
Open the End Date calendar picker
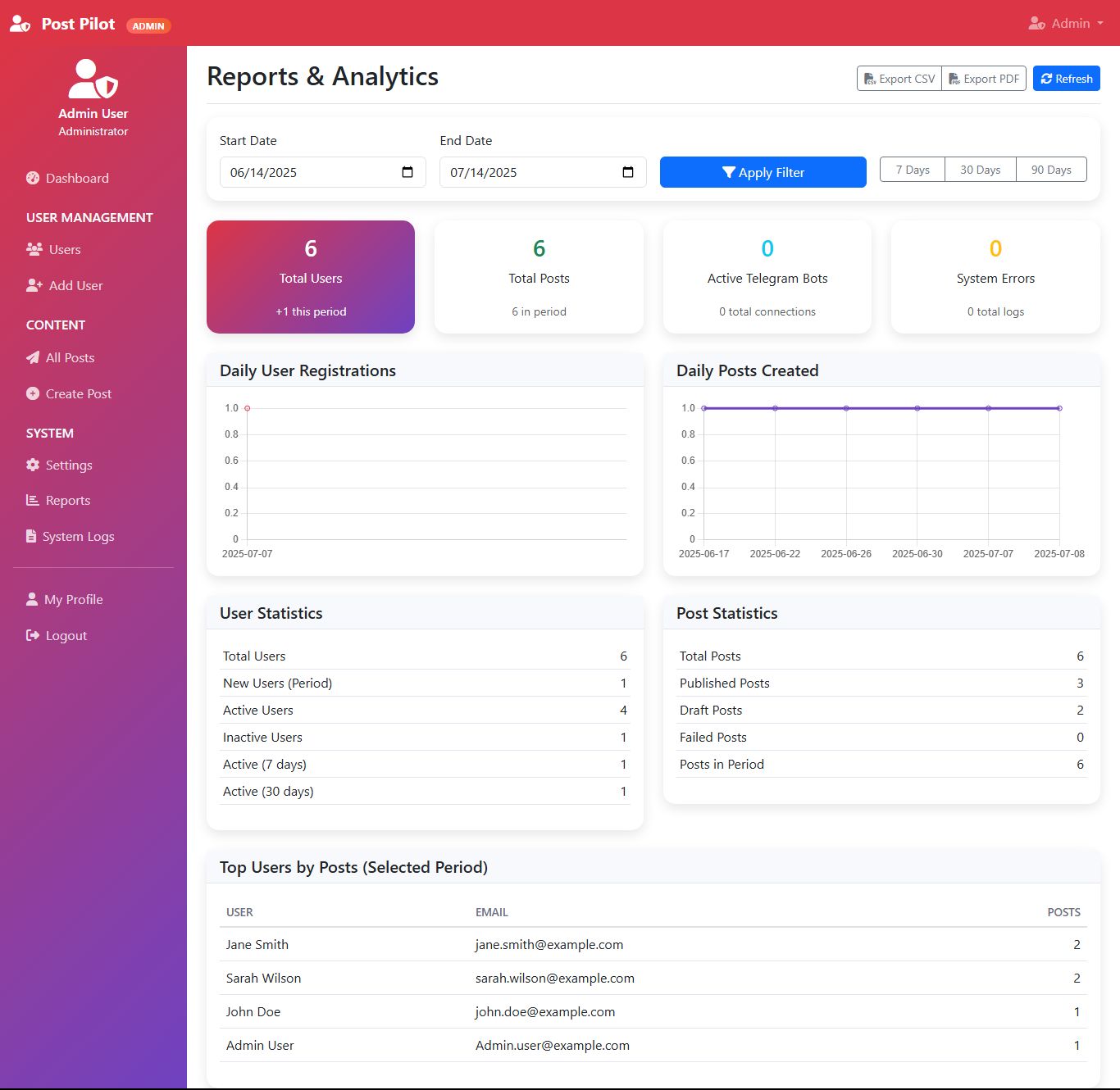point(628,172)
